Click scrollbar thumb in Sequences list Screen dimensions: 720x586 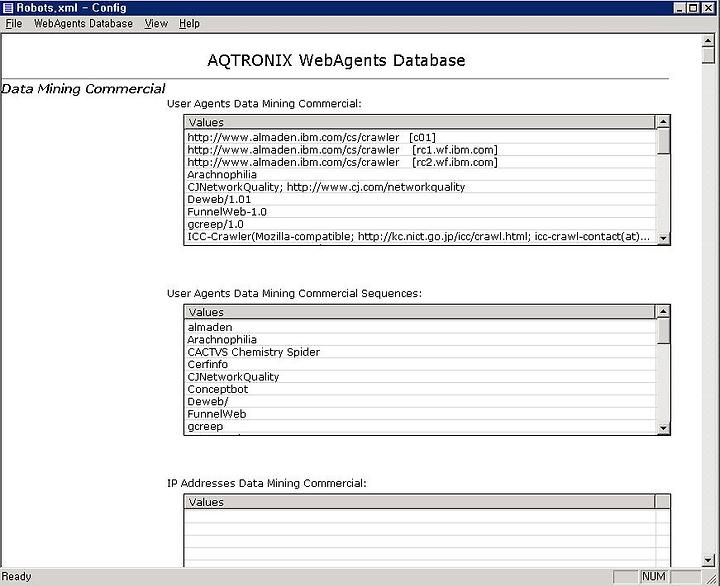click(x=663, y=331)
